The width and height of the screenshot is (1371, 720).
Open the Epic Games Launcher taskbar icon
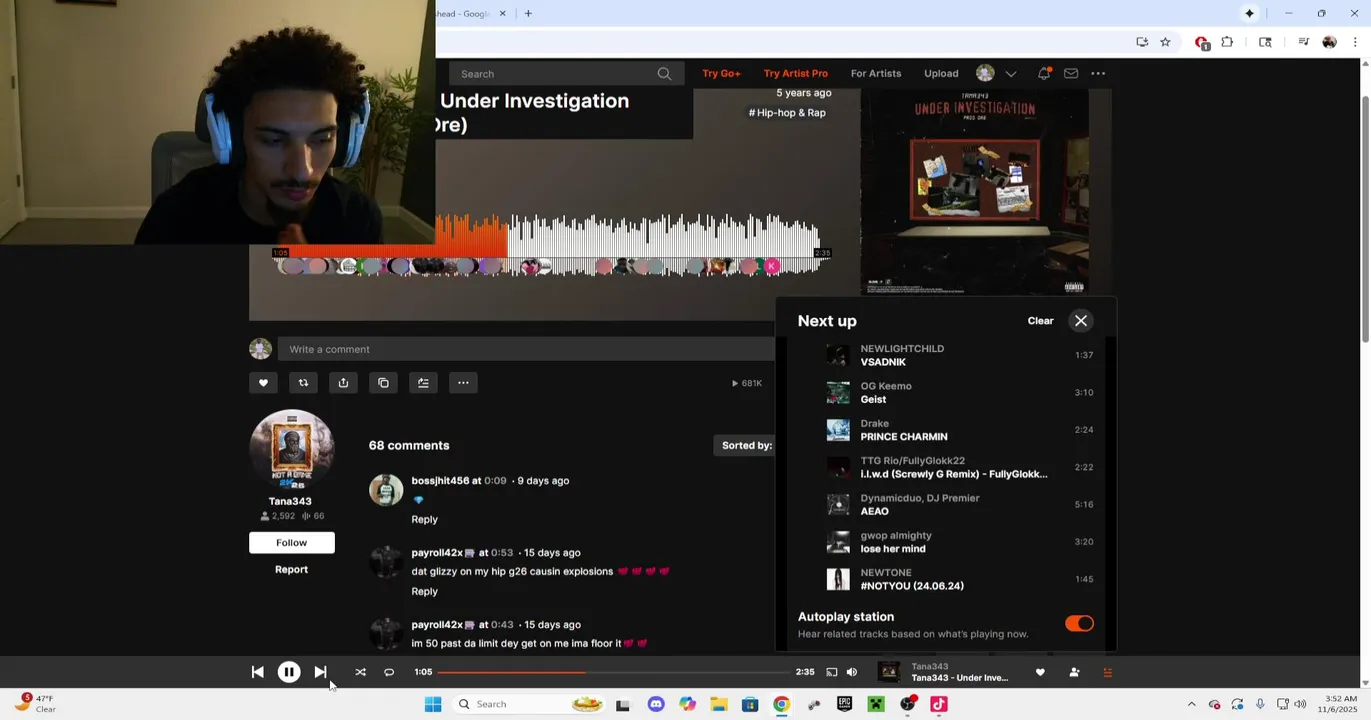(844, 704)
